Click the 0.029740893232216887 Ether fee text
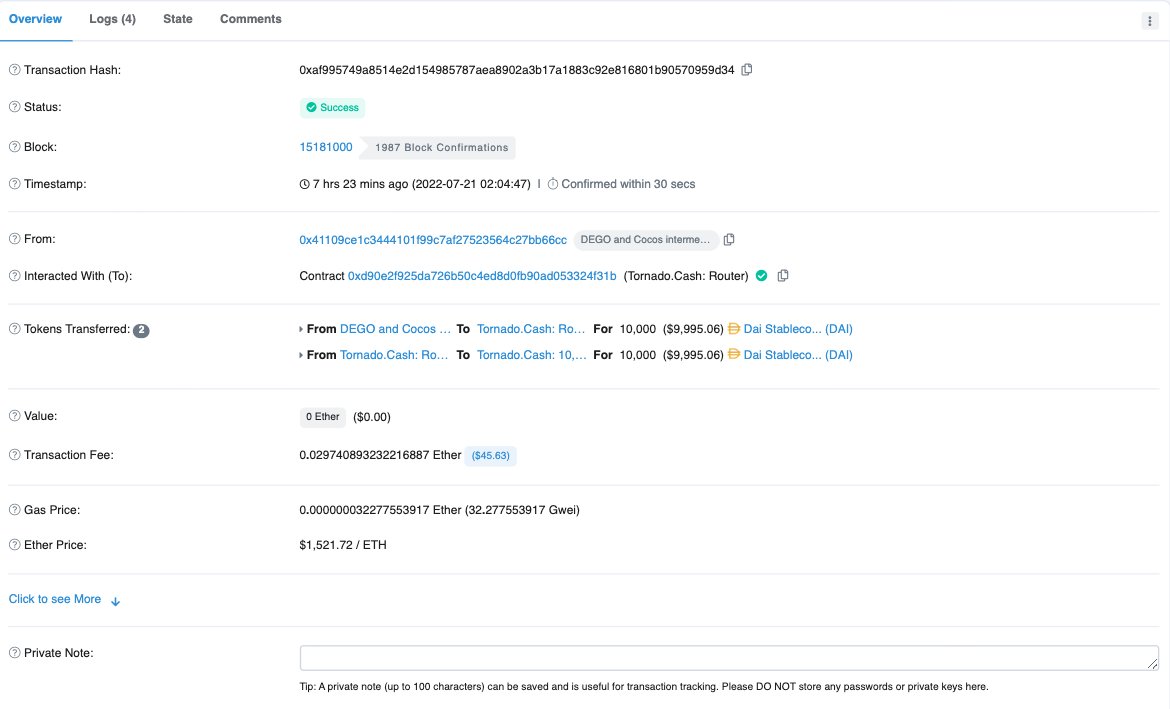Viewport: 1170px width, 709px height. (380, 455)
